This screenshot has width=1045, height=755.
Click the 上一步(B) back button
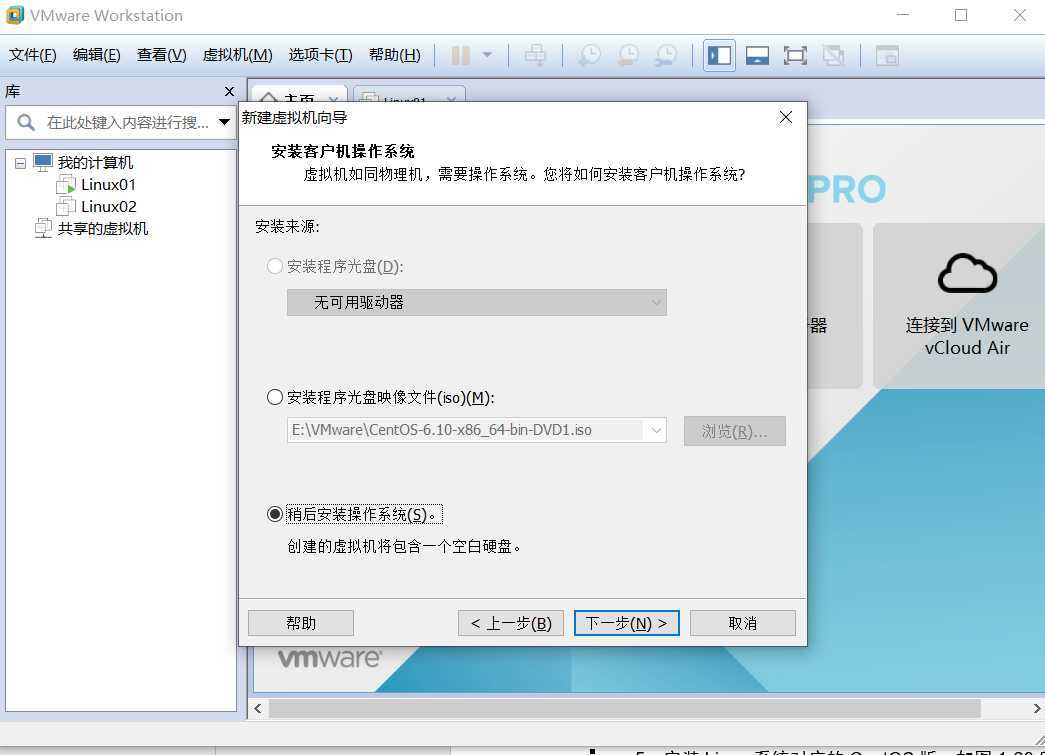coord(511,623)
